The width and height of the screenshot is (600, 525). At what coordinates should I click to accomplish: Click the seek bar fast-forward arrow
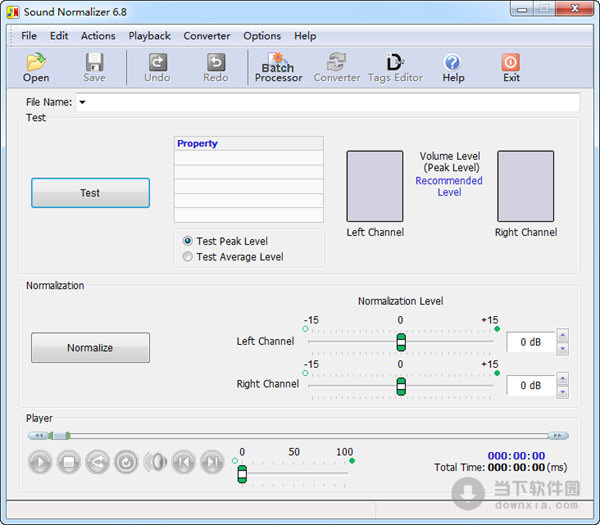pyautogui.click(x=558, y=435)
